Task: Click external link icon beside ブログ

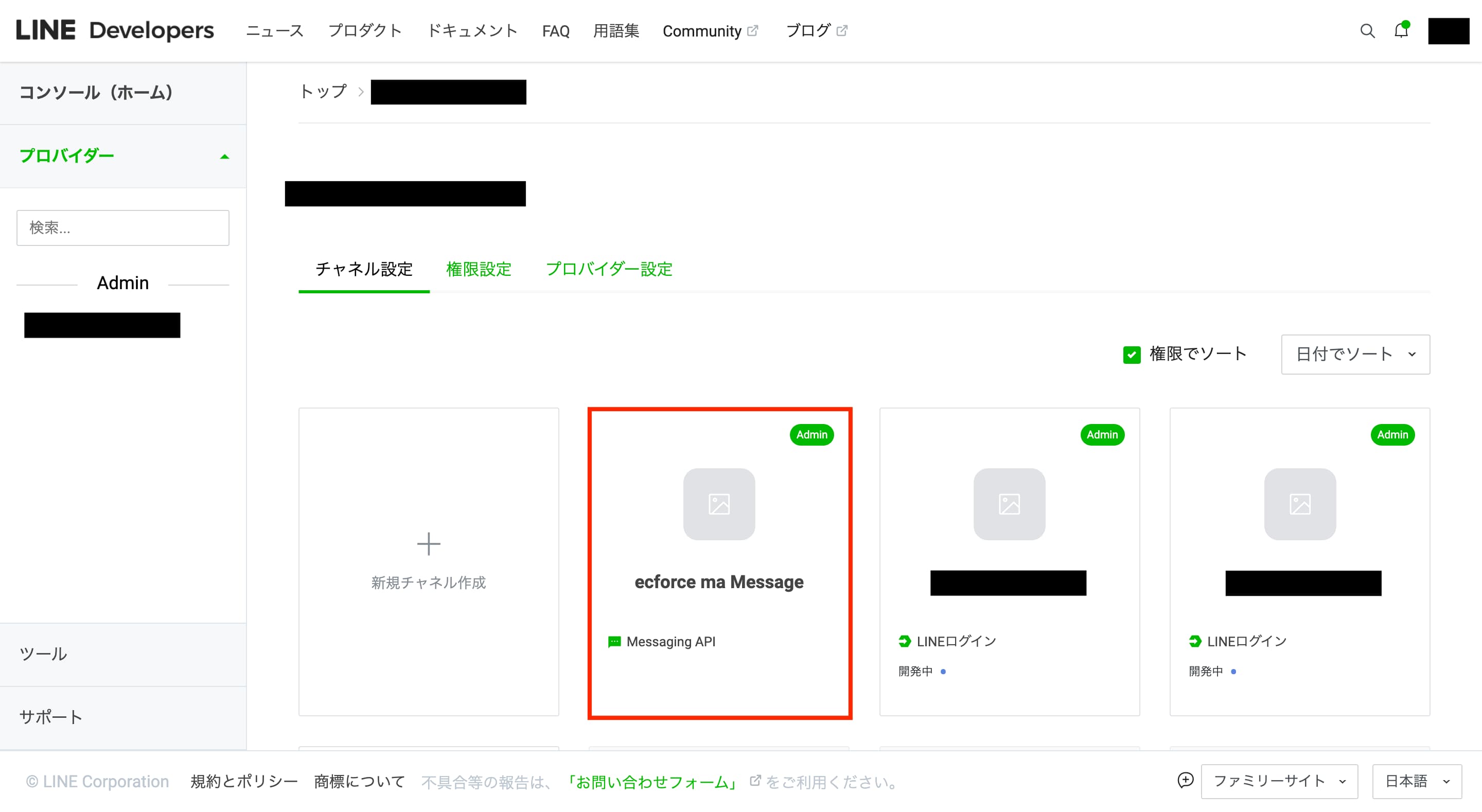Action: pyautogui.click(x=842, y=30)
